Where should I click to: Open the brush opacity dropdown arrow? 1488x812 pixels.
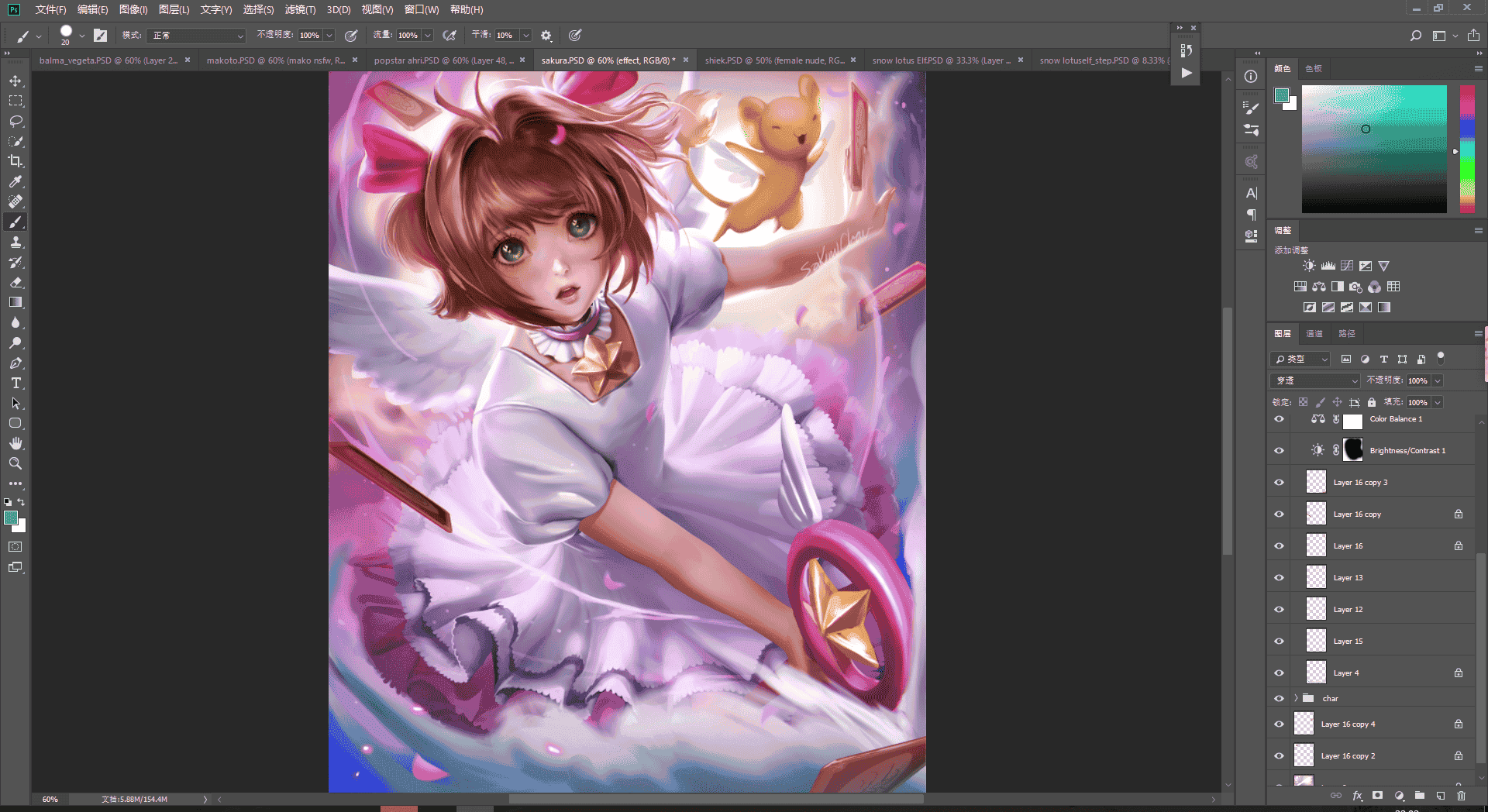tap(329, 36)
